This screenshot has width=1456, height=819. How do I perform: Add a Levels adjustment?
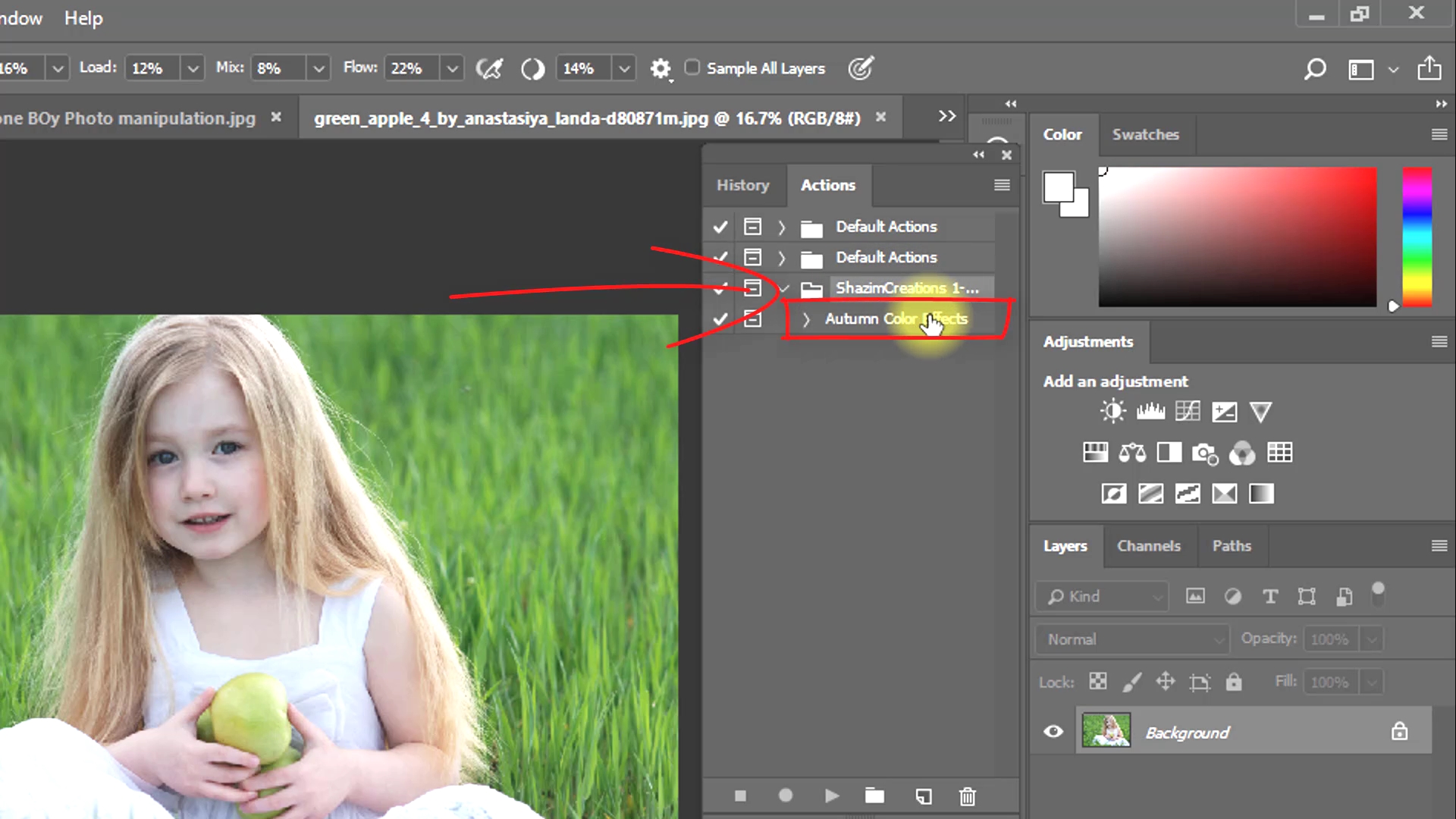click(x=1150, y=412)
